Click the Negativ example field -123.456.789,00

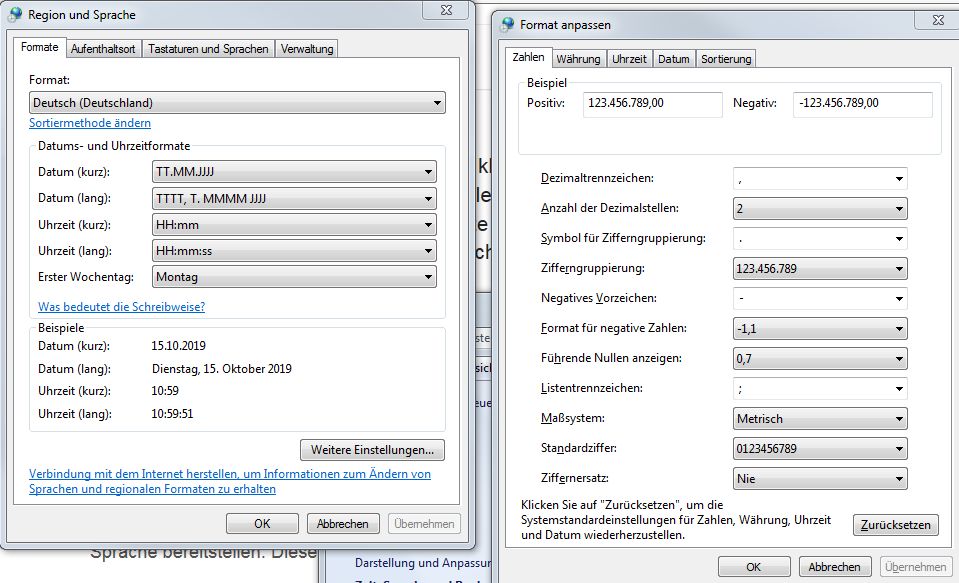(863, 104)
